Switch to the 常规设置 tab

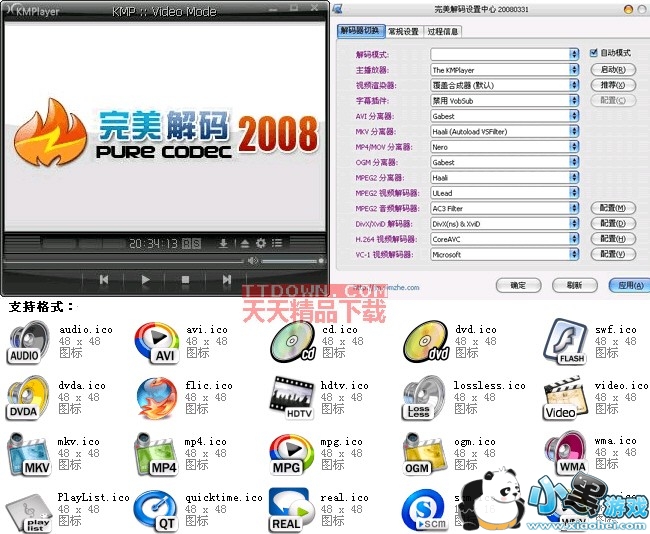[x=404, y=32]
